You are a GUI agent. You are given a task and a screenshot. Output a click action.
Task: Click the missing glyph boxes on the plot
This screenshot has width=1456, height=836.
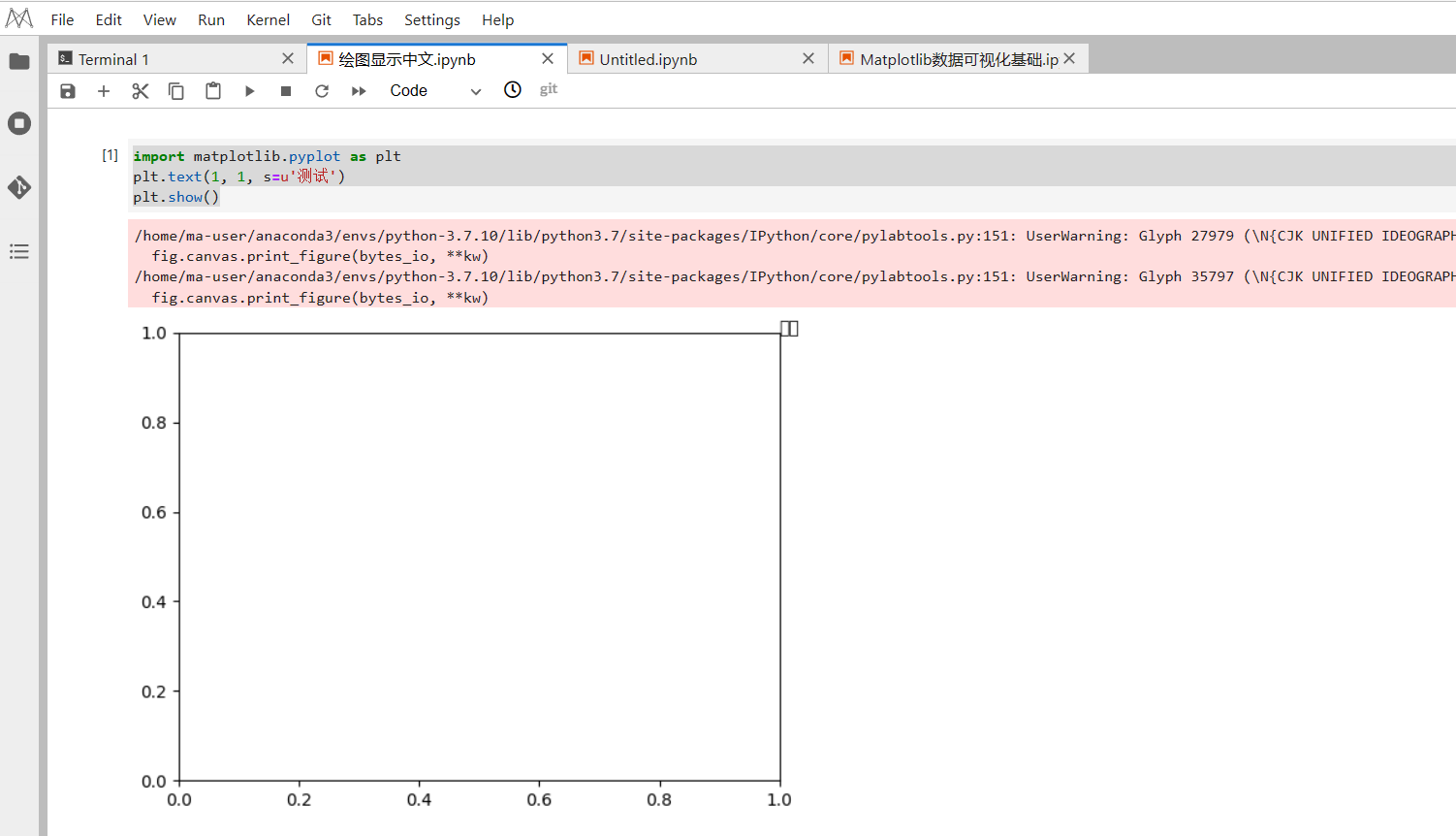click(x=790, y=329)
